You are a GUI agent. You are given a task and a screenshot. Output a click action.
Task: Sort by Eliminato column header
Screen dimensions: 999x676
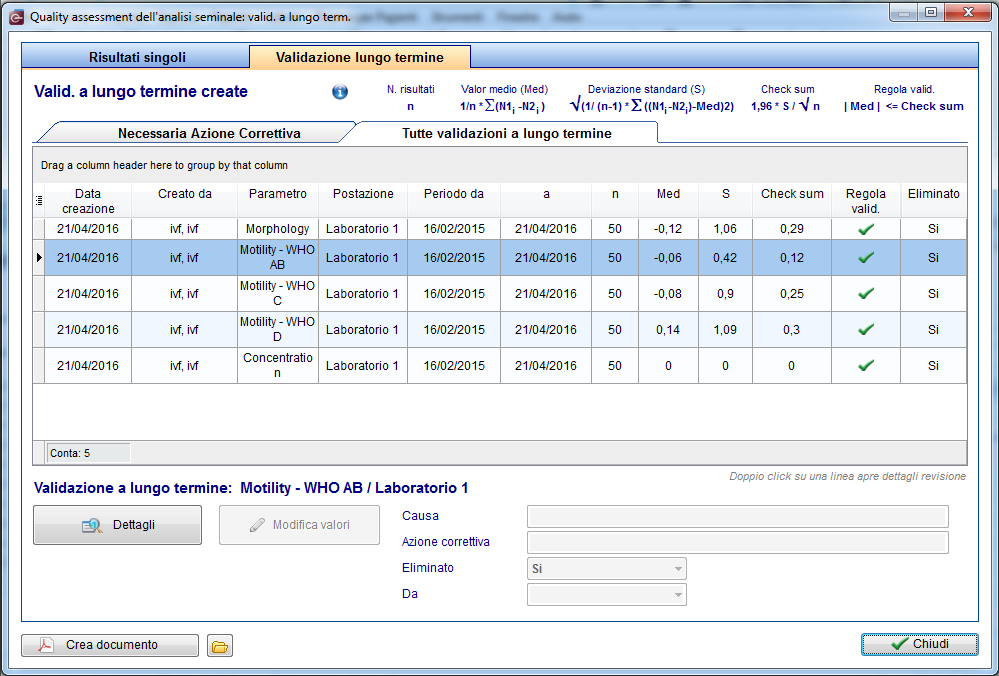933,201
